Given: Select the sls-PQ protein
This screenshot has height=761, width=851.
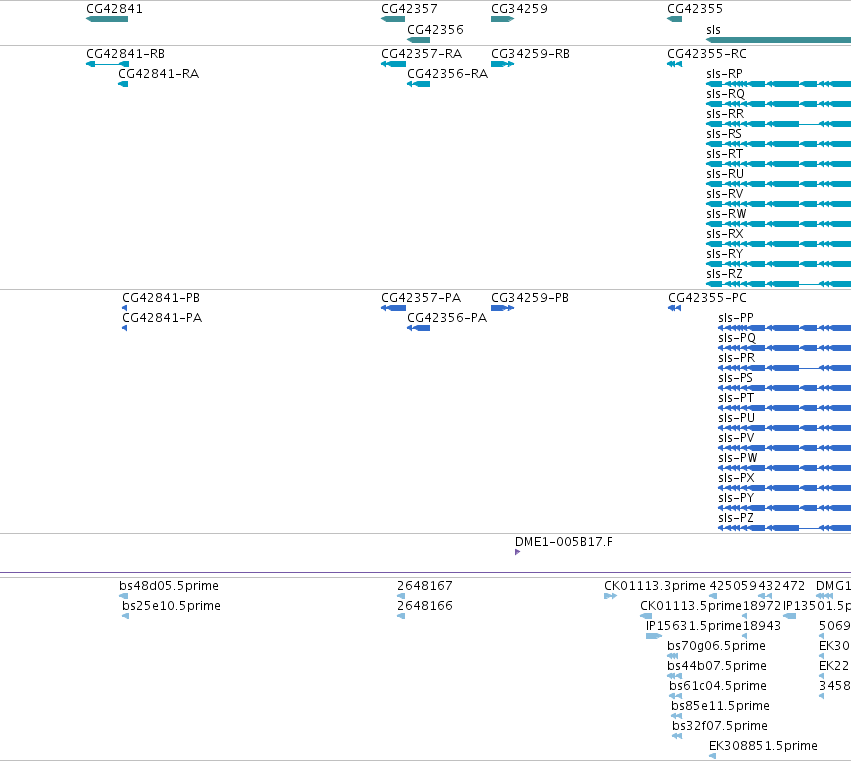Looking at the screenshot, I should point(784,348).
